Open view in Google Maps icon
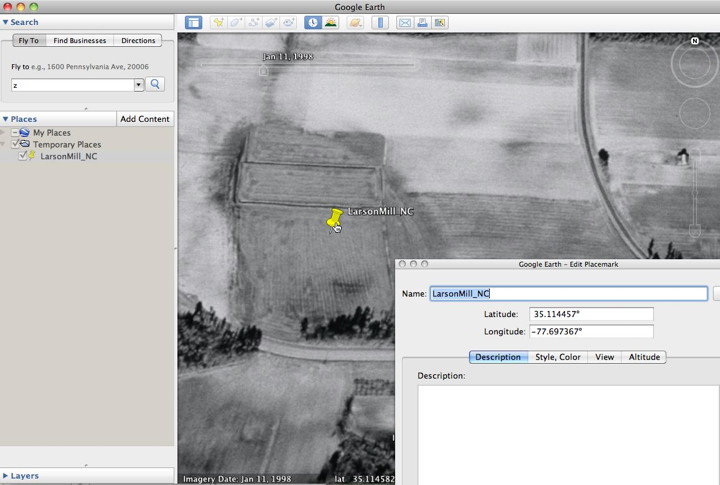720x485 pixels. pyautogui.click(x=440, y=22)
